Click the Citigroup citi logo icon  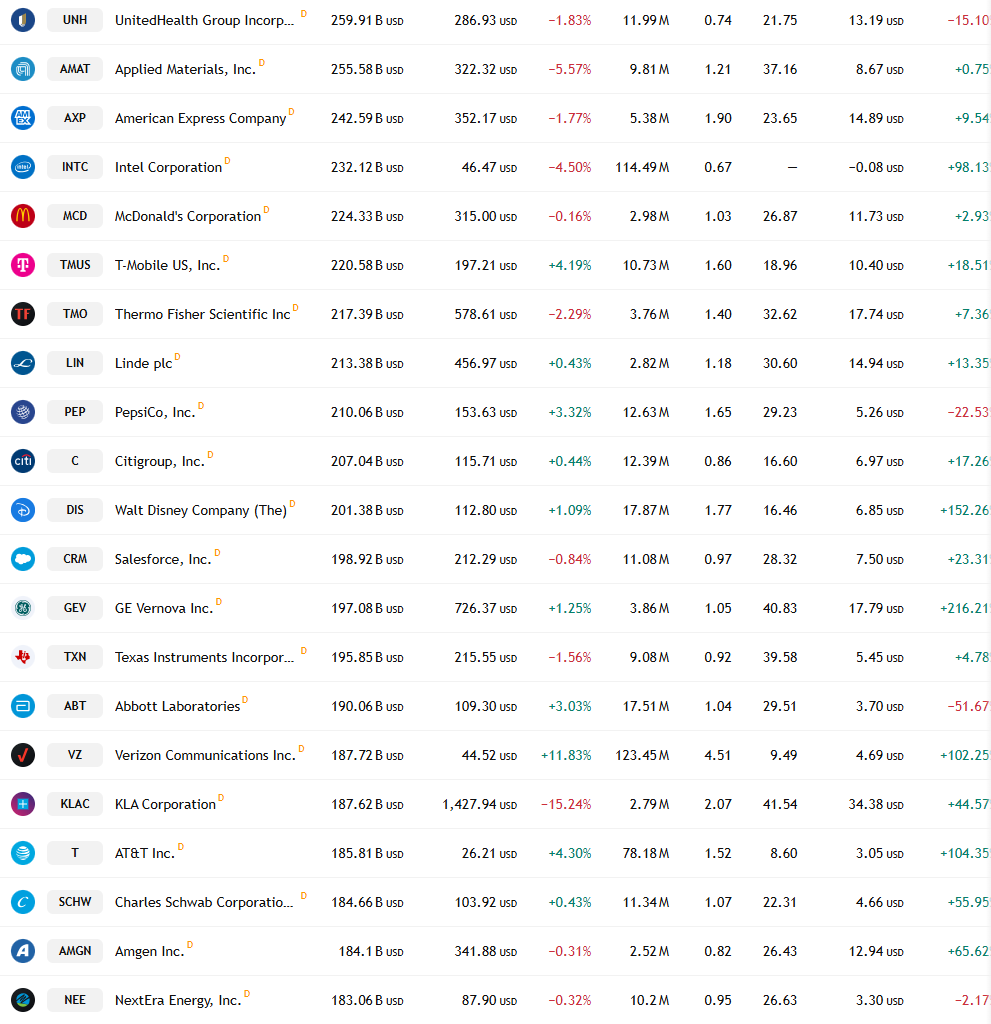(23, 461)
